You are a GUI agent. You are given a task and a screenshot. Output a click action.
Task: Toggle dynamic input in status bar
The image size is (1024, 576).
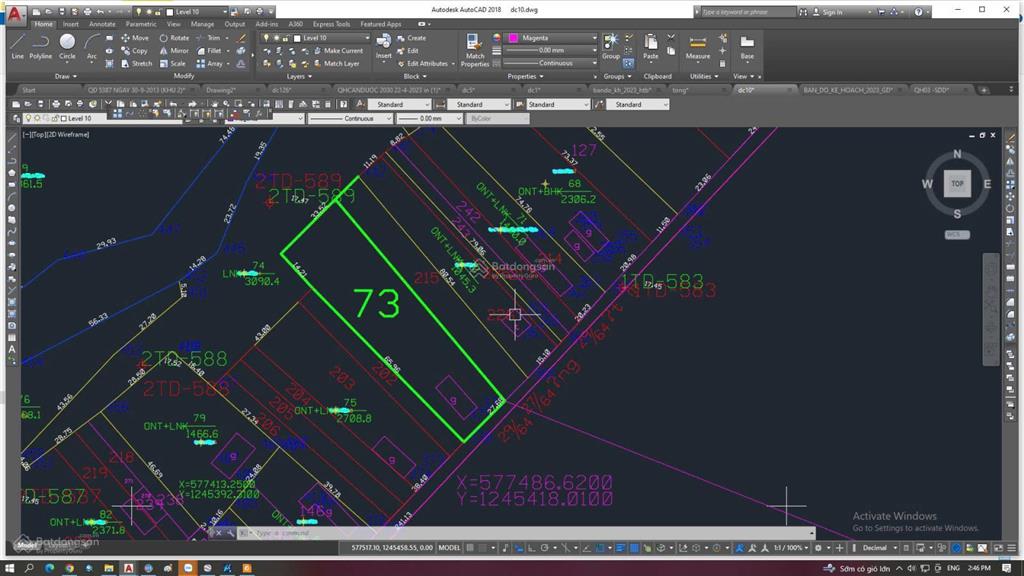tap(519, 548)
